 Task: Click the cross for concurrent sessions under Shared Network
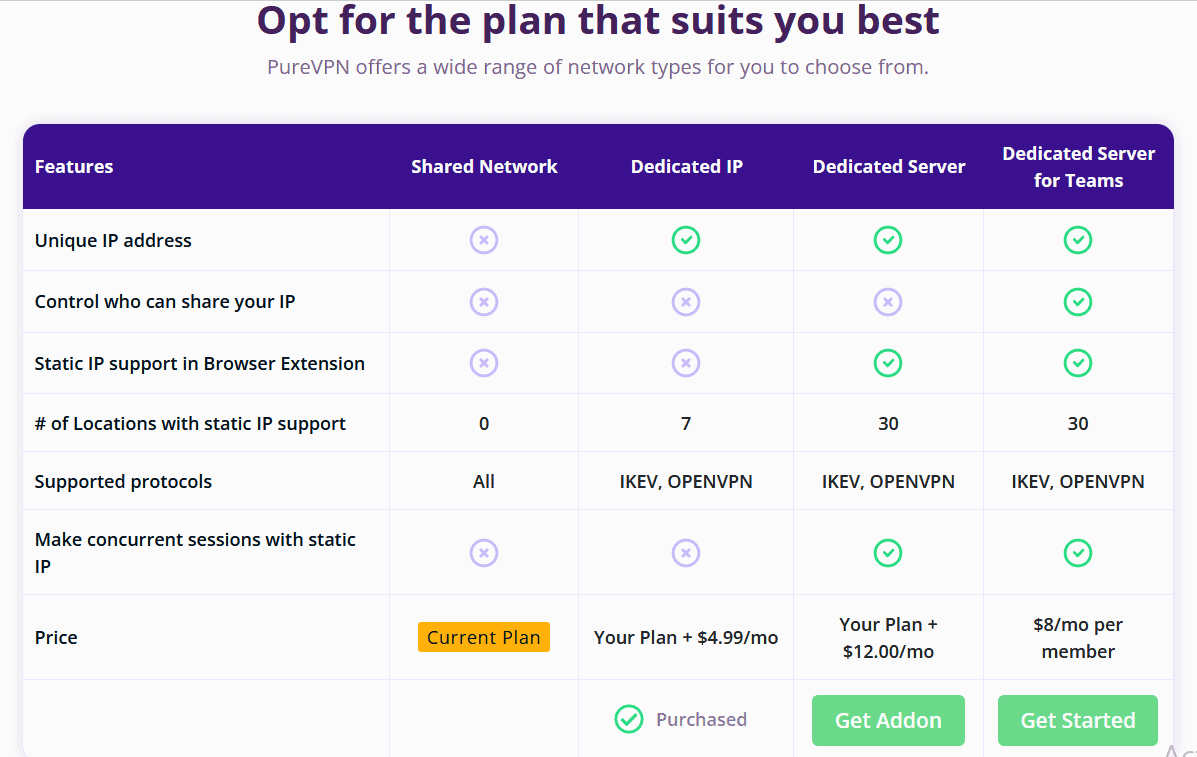click(484, 552)
